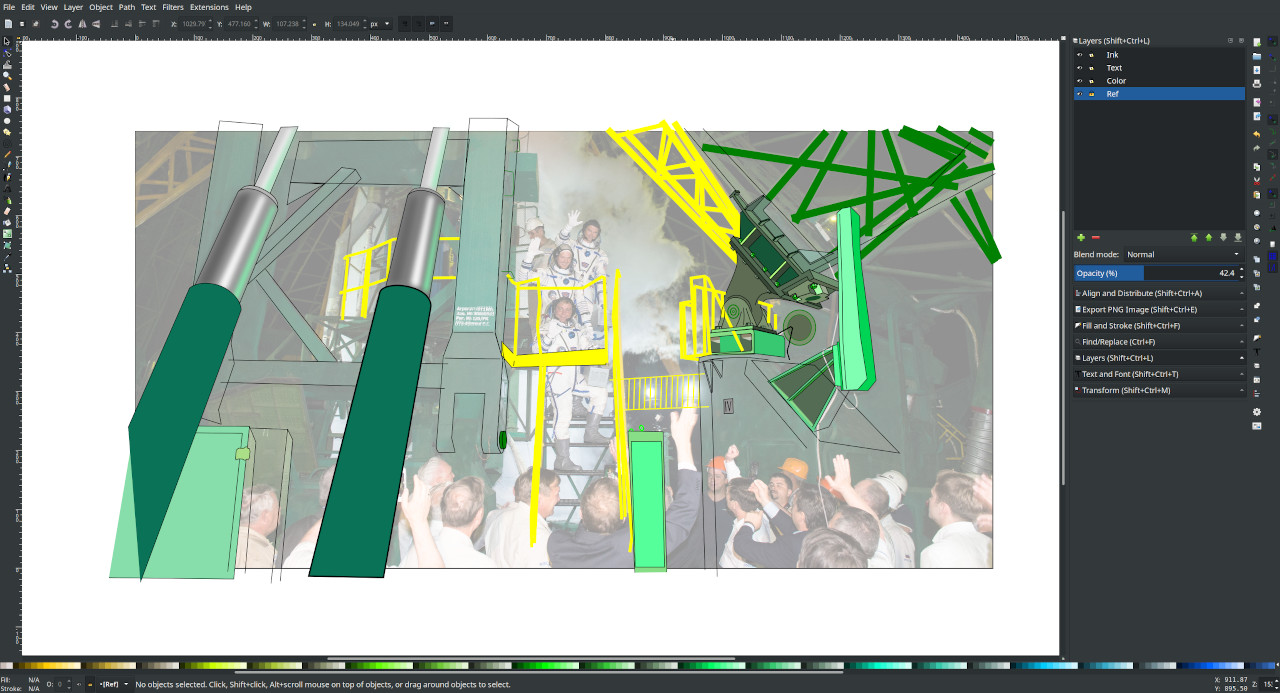The height and width of the screenshot is (693, 1280).
Task: Activate the Zoom magnifier tool
Action: tap(7, 76)
